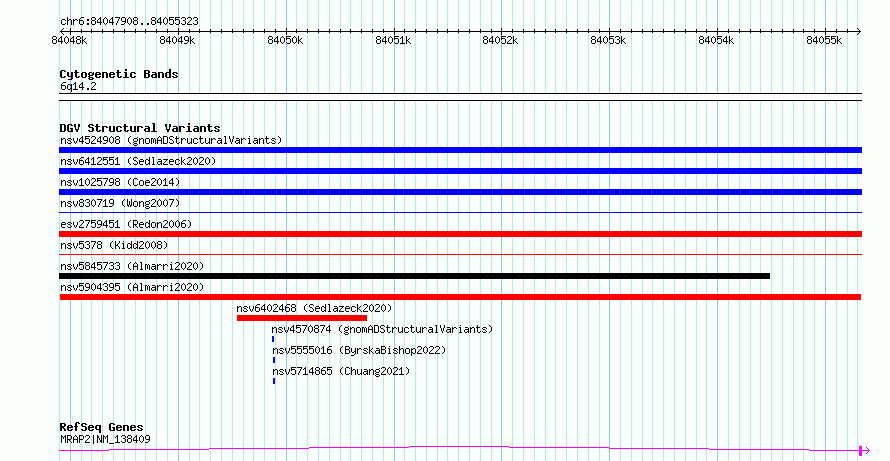Click the chr6:84047908..84055323 coordinates text
Viewport: 890px width, 461px height.
click(129, 22)
